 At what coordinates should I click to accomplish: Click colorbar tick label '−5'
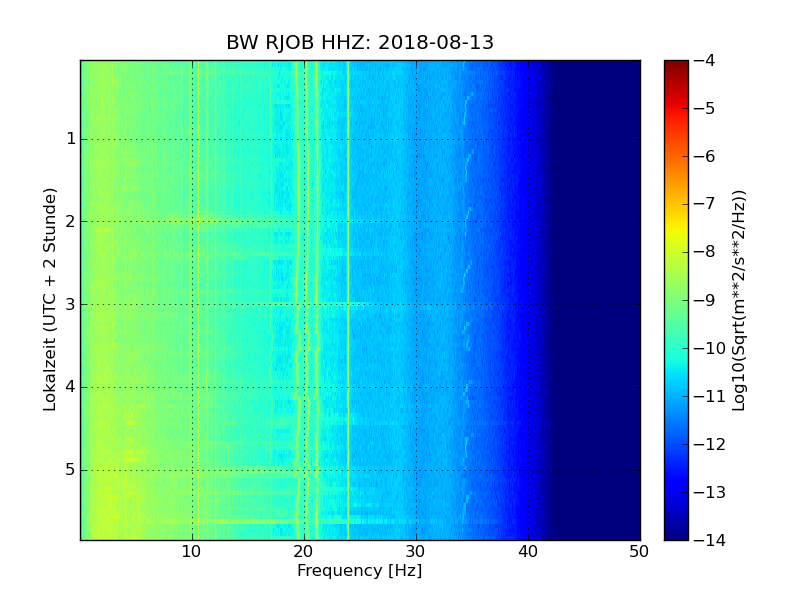705,109
